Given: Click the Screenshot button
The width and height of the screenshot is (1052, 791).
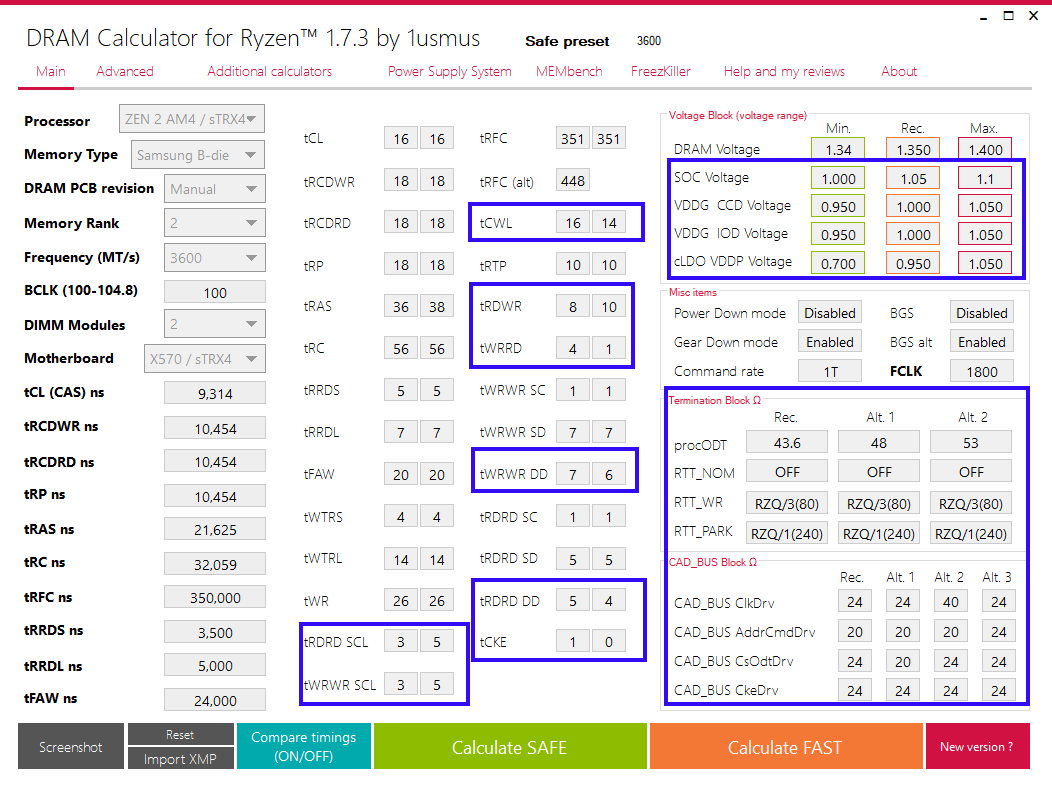Looking at the screenshot, I should (x=70, y=747).
